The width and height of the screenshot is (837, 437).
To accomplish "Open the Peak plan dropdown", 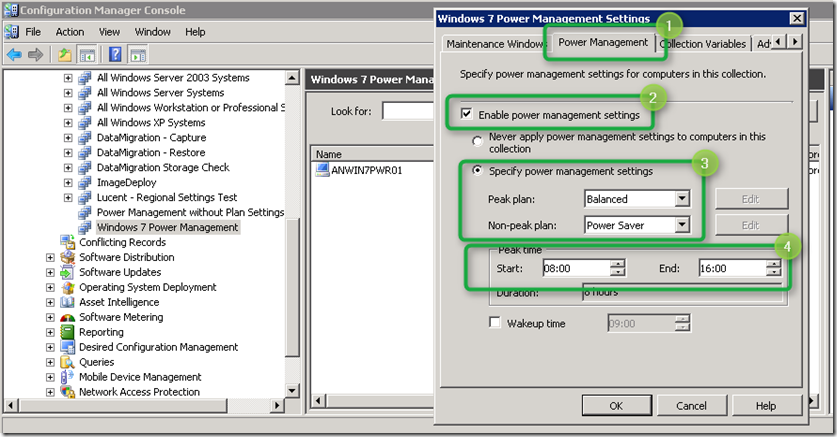I will point(682,198).
